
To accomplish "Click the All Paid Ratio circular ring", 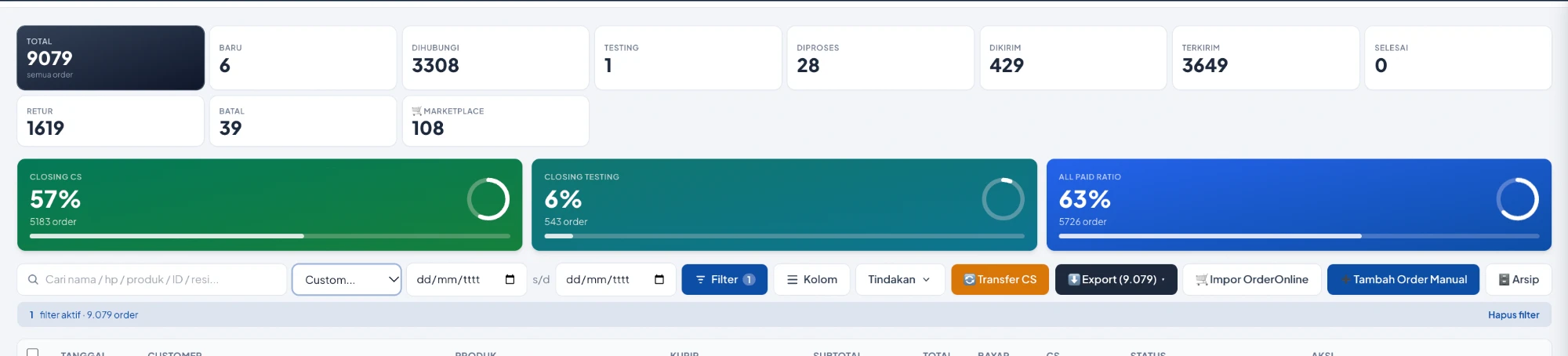I will coord(1518,199).
